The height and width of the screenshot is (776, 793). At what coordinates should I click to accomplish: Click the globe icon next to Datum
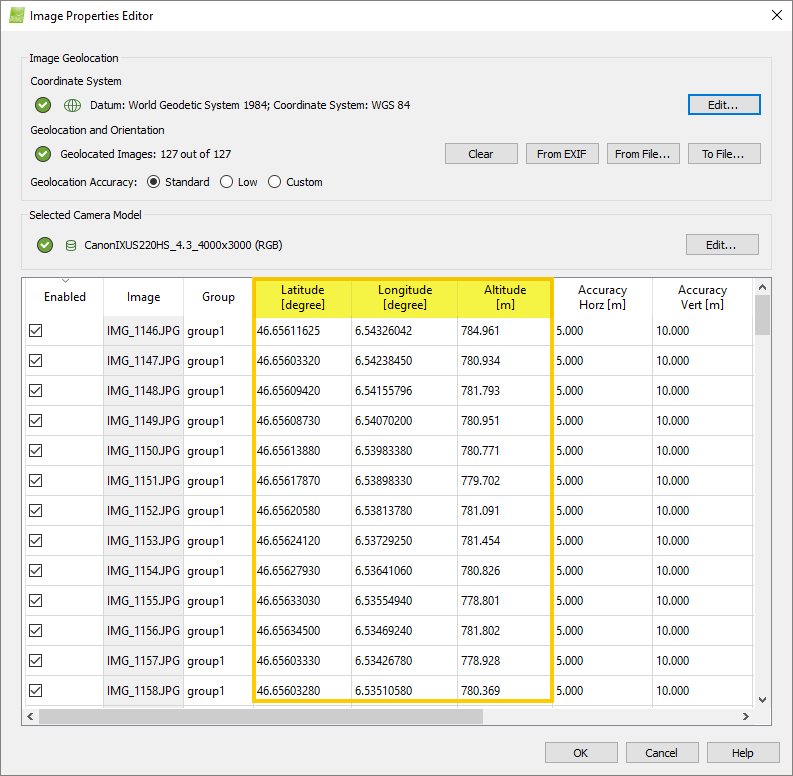(72, 105)
